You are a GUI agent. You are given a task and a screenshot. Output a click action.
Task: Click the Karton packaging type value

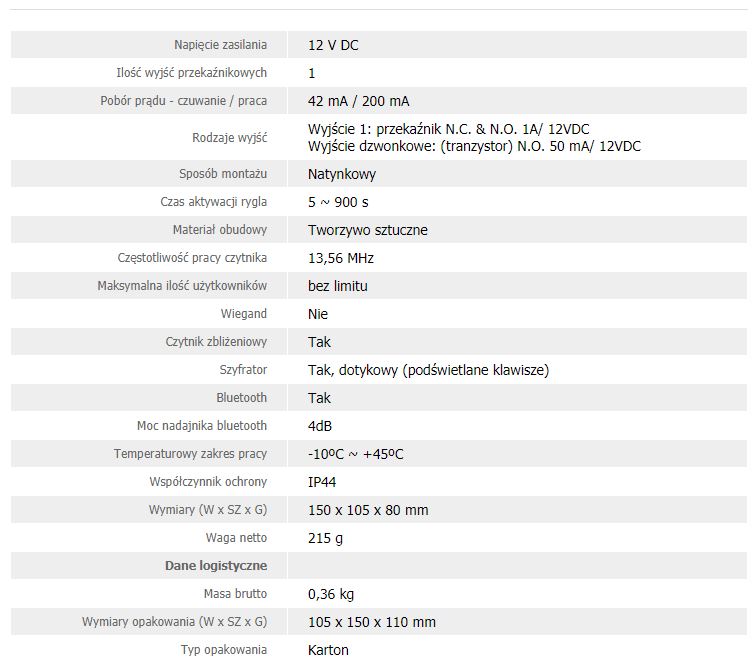(328, 650)
